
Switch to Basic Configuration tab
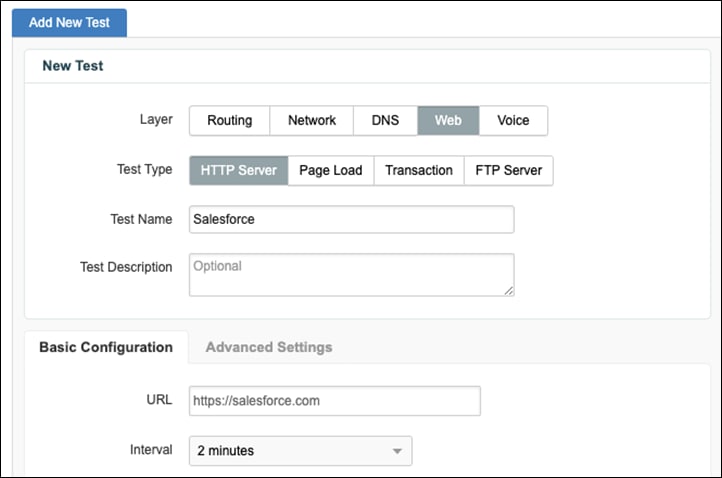pyautogui.click(x=106, y=347)
